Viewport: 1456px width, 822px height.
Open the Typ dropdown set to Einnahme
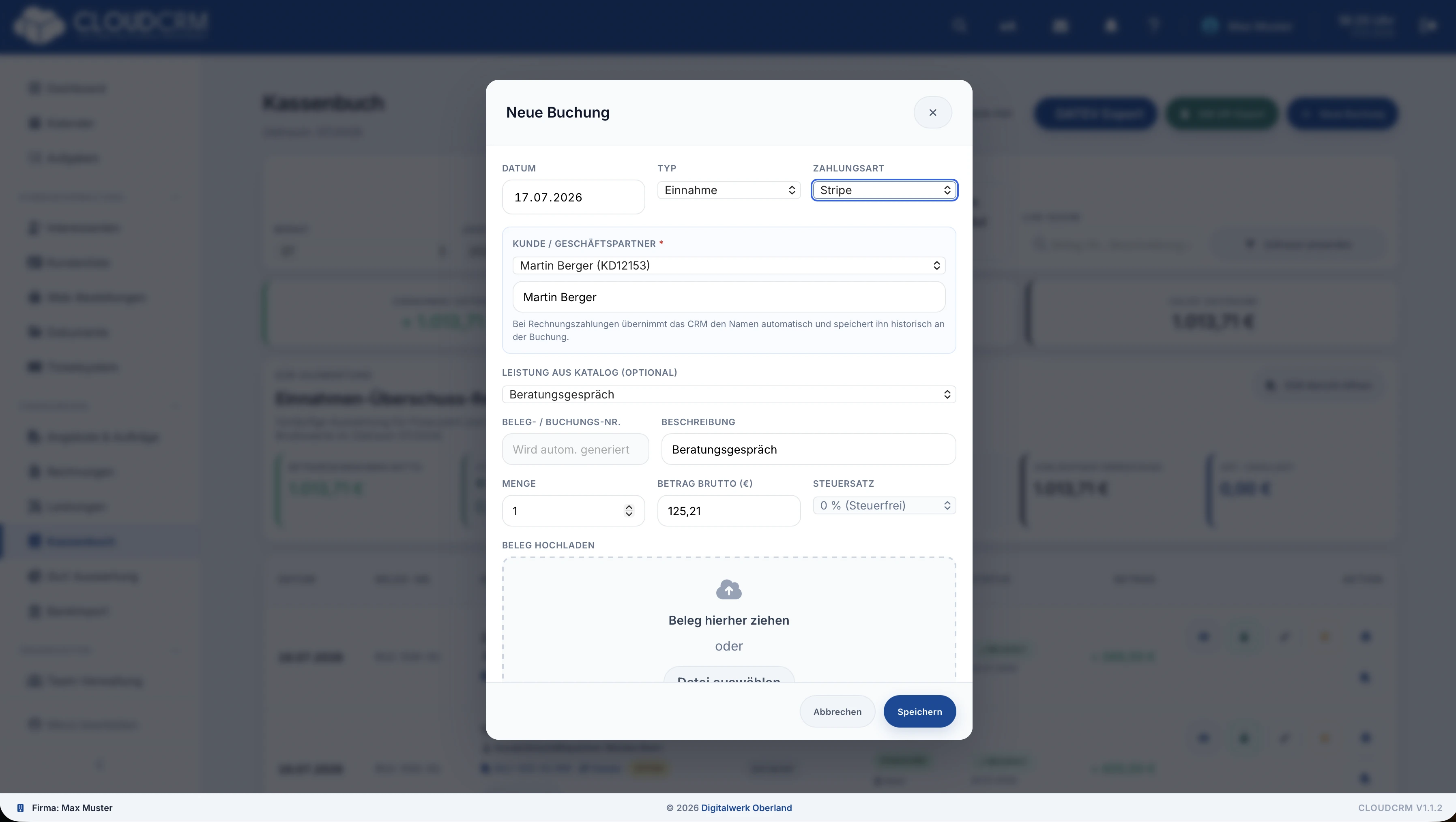point(728,190)
